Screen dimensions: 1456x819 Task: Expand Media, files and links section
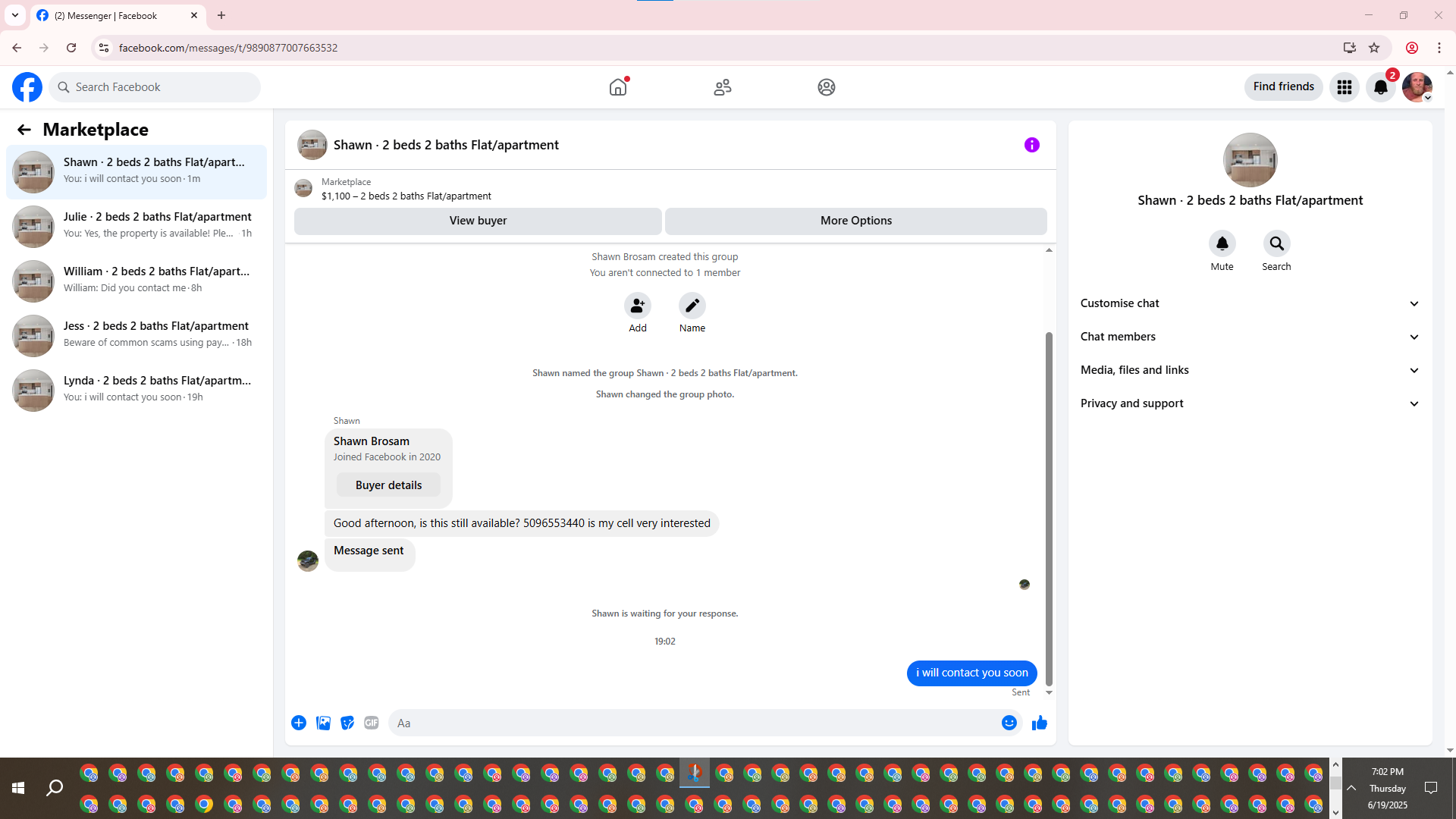[1250, 370]
